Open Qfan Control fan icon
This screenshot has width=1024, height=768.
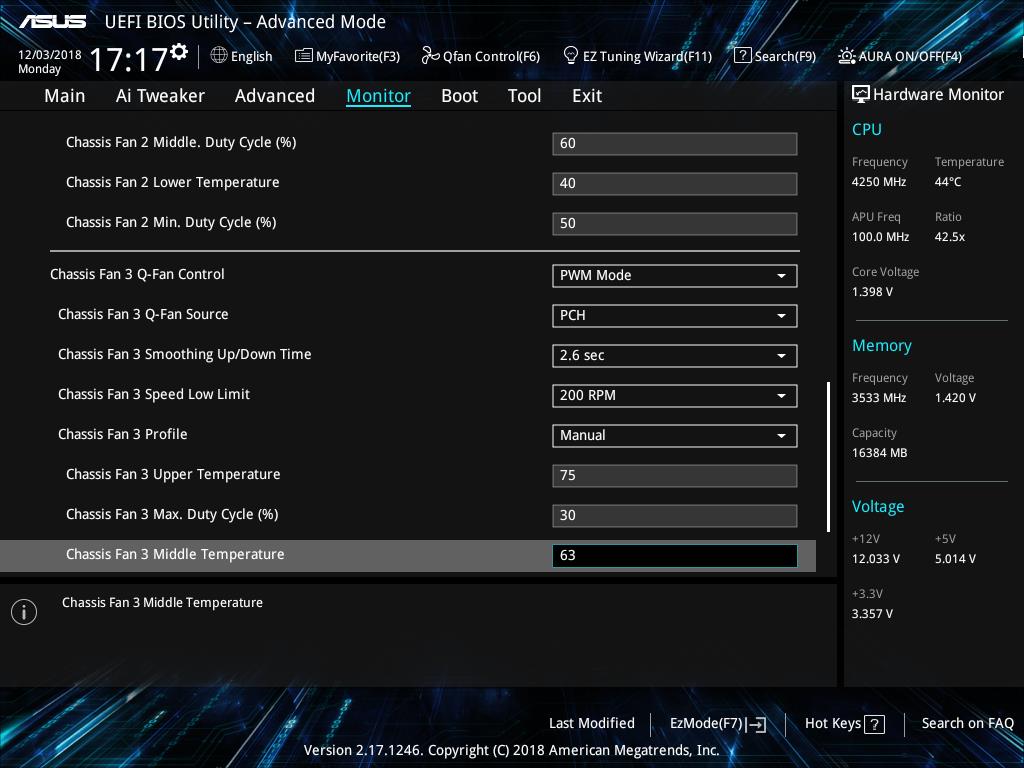430,56
